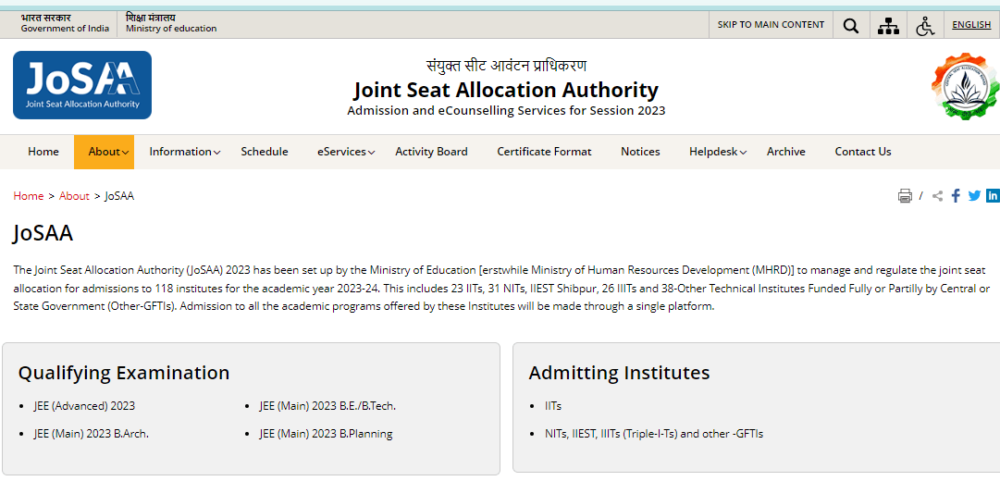This screenshot has height=481, width=1000.
Task: Click Ministry of education text
Action: click(x=171, y=29)
